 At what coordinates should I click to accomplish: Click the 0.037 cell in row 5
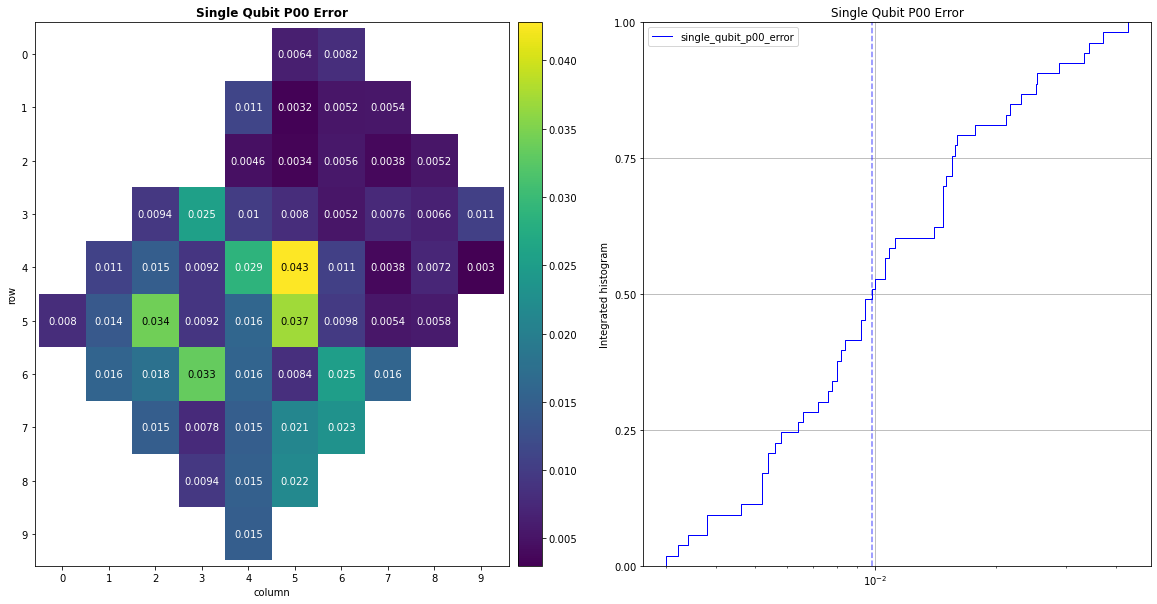295,321
